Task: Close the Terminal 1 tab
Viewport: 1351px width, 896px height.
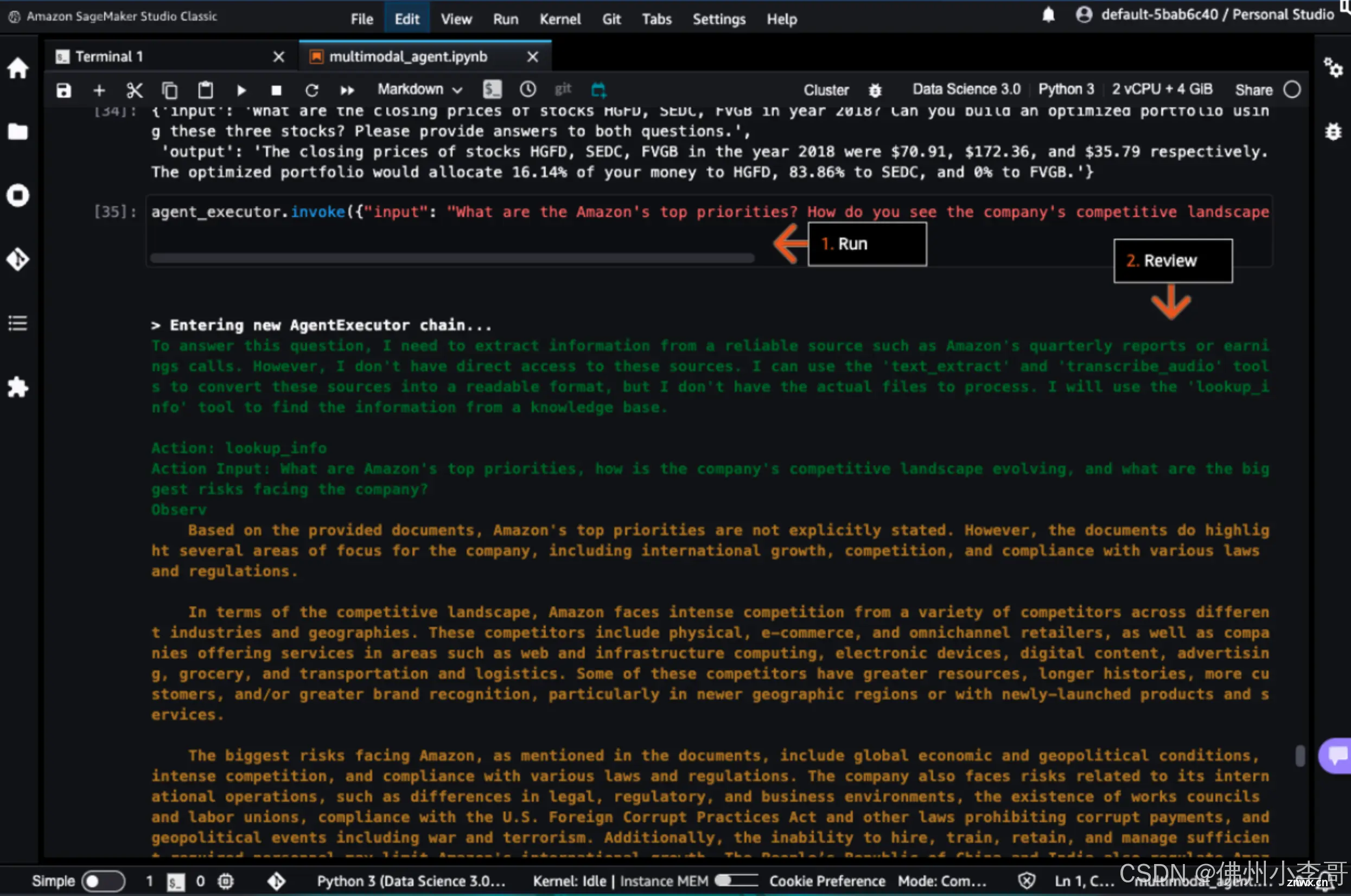Action: pos(278,56)
